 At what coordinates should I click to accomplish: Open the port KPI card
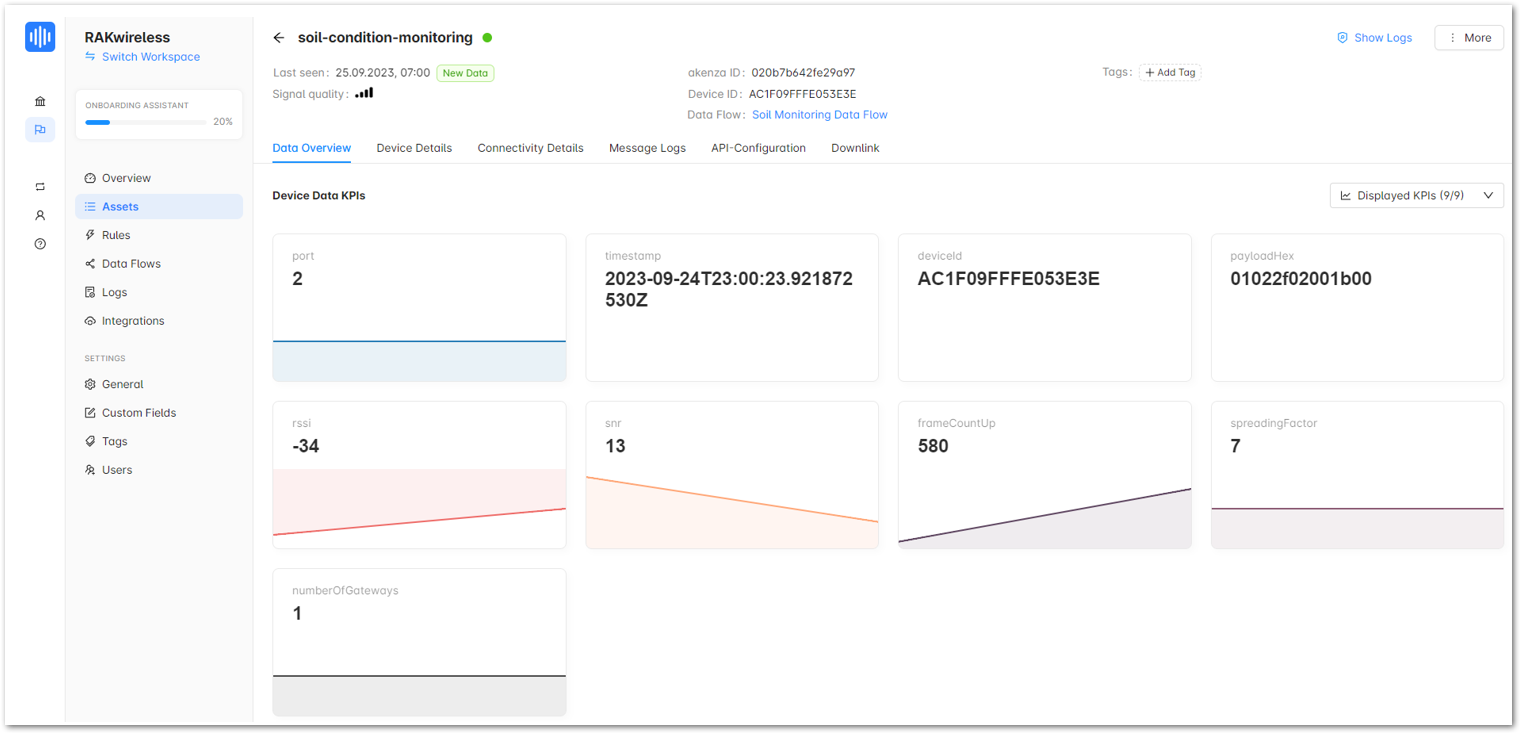(x=419, y=308)
